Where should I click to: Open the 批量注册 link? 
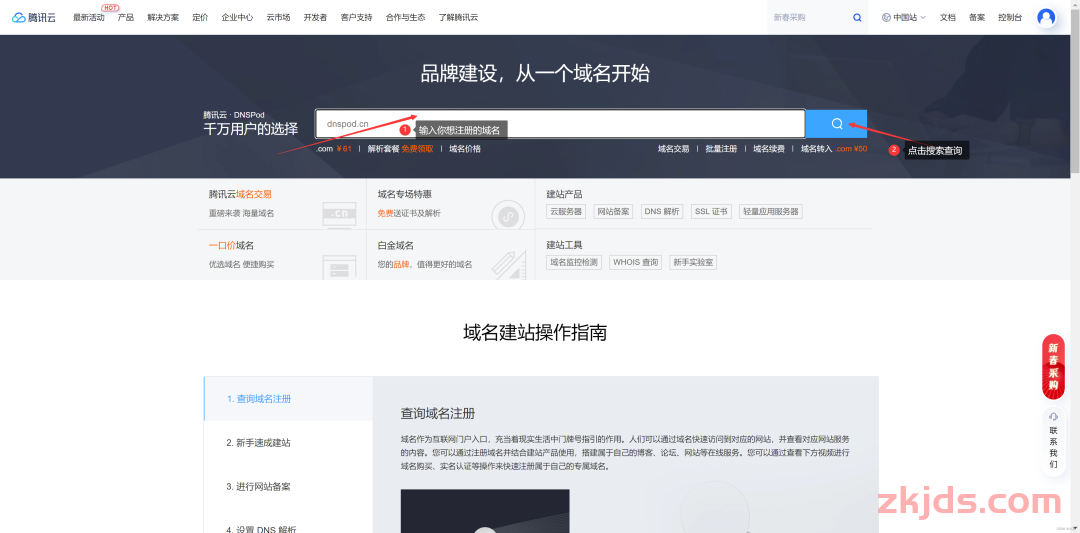point(721,149)
